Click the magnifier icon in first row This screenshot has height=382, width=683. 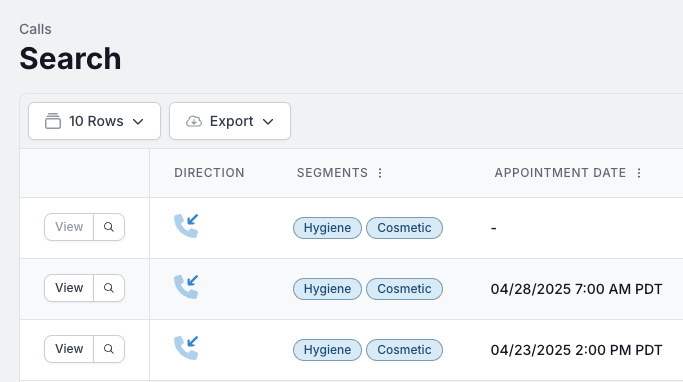click(x=109, y=227)
